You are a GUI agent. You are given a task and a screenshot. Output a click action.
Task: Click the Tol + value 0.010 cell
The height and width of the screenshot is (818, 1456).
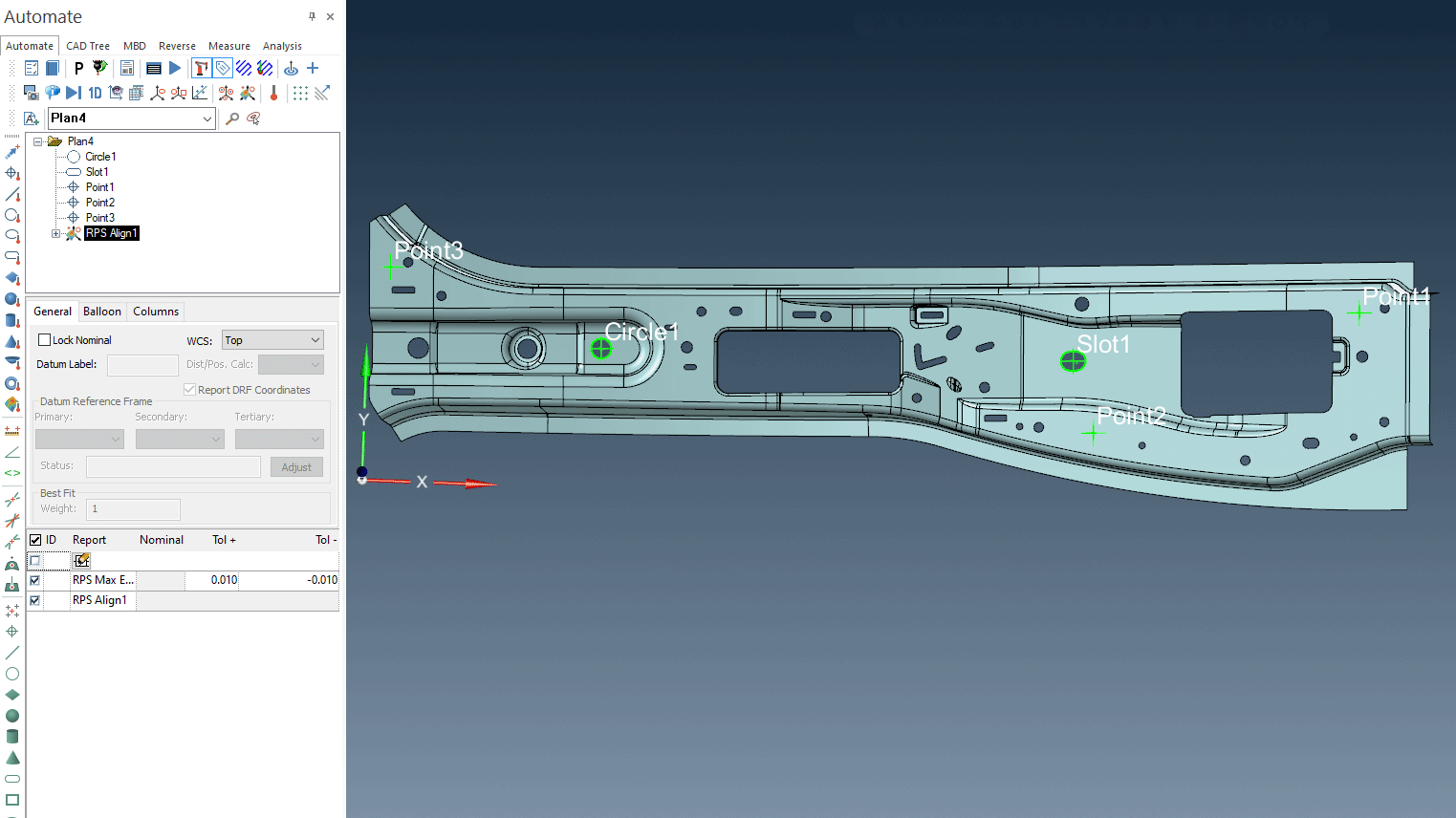point(211,580)
